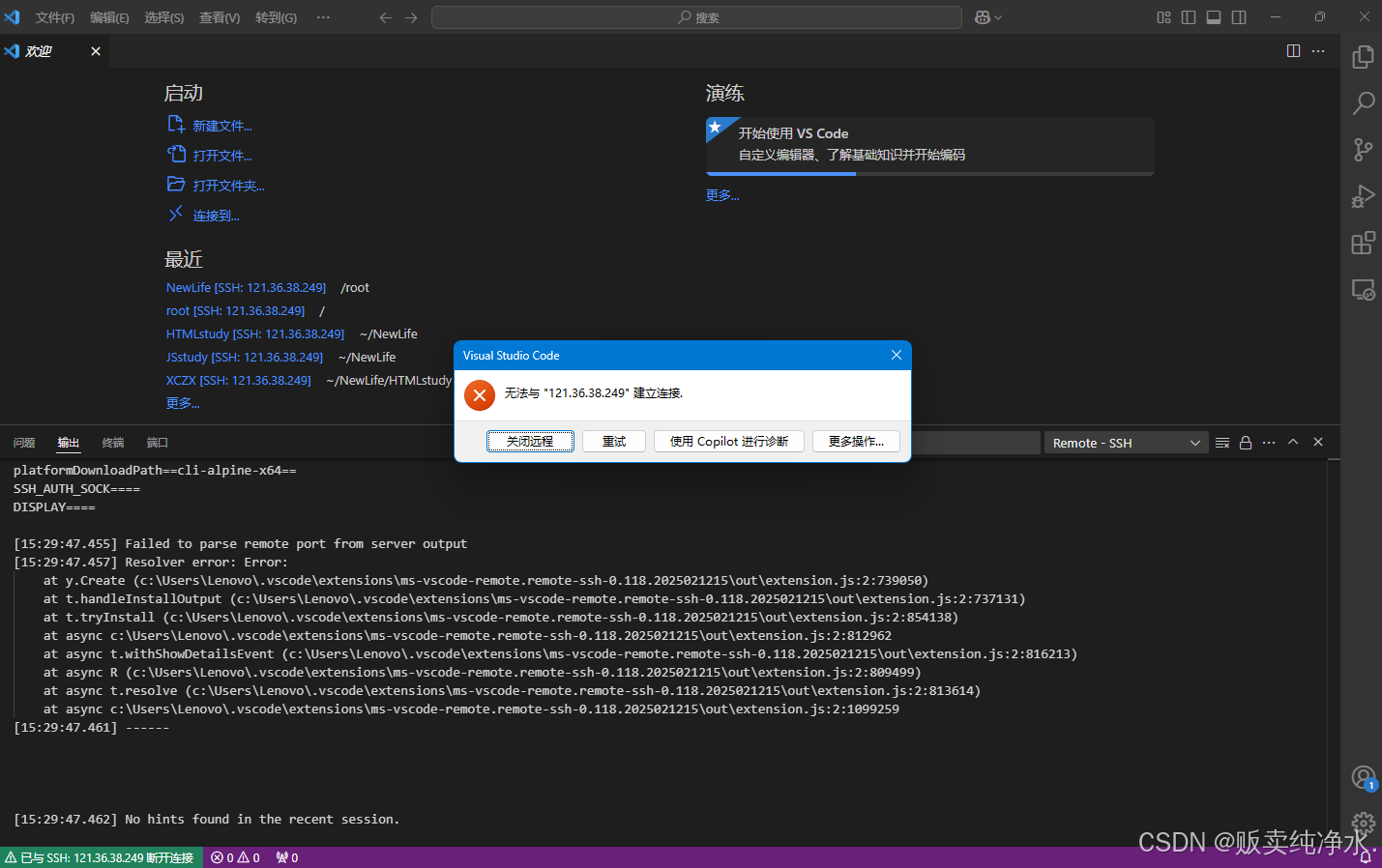The height and width of the screenshot is (868, 1382).
Task: Click the 关闭远程 button in dialog
Action: pos(530,442)
